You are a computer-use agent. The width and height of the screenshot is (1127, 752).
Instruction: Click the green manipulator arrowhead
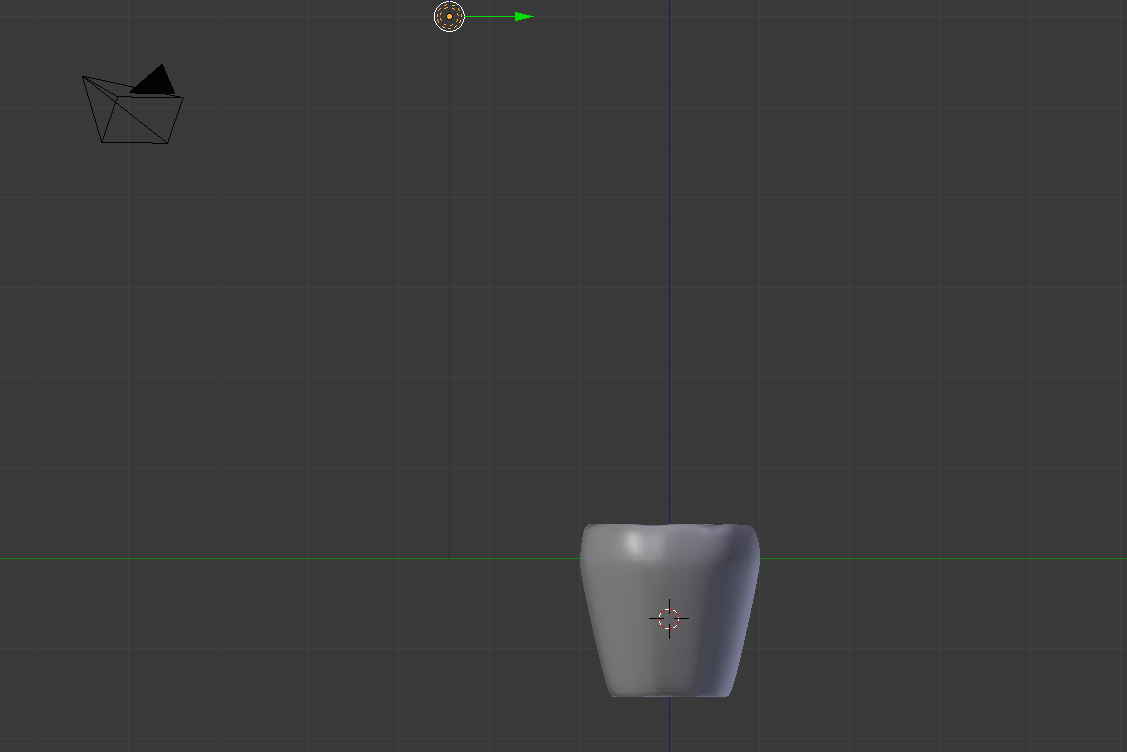coord(524,16)
